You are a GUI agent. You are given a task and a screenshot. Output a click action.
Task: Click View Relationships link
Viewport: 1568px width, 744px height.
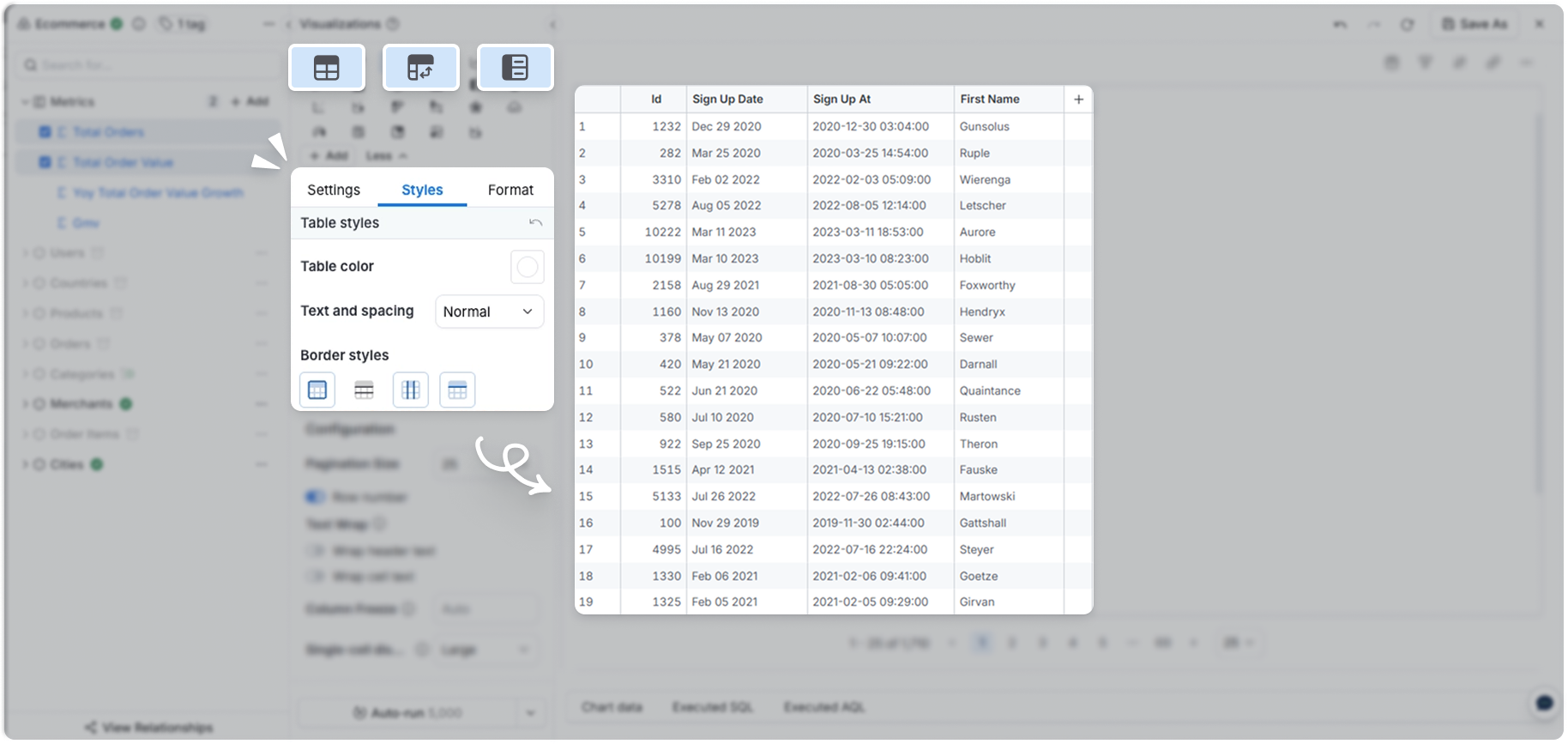[148, 728]
